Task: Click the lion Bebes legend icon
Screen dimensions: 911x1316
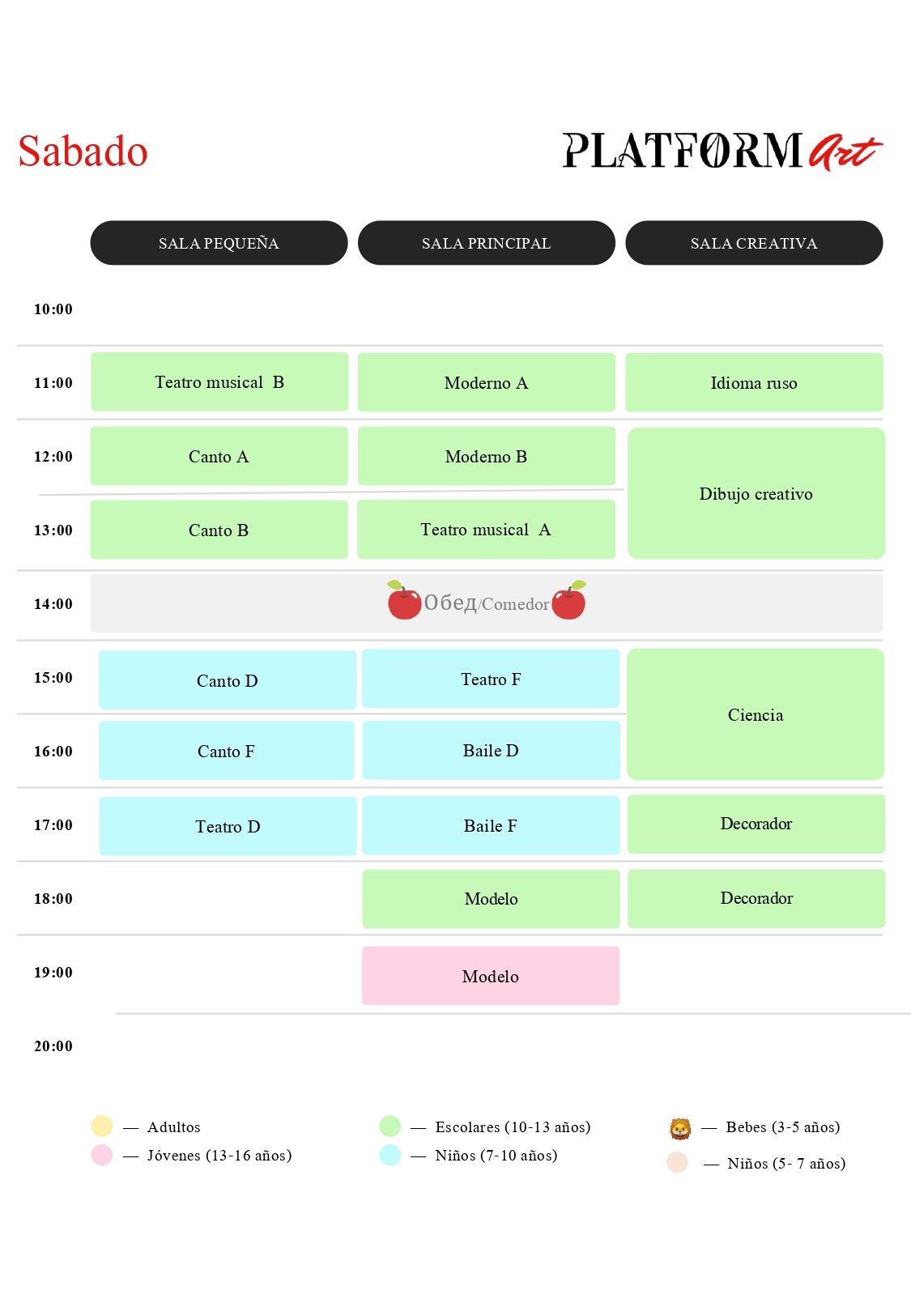Action: coord(680,1128)
